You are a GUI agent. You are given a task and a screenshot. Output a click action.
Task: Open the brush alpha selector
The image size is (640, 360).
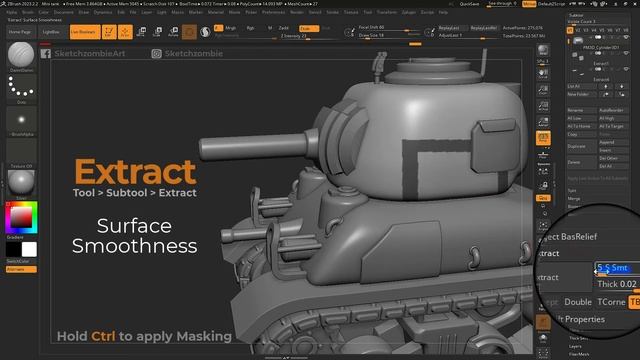(x=21, y=119)
